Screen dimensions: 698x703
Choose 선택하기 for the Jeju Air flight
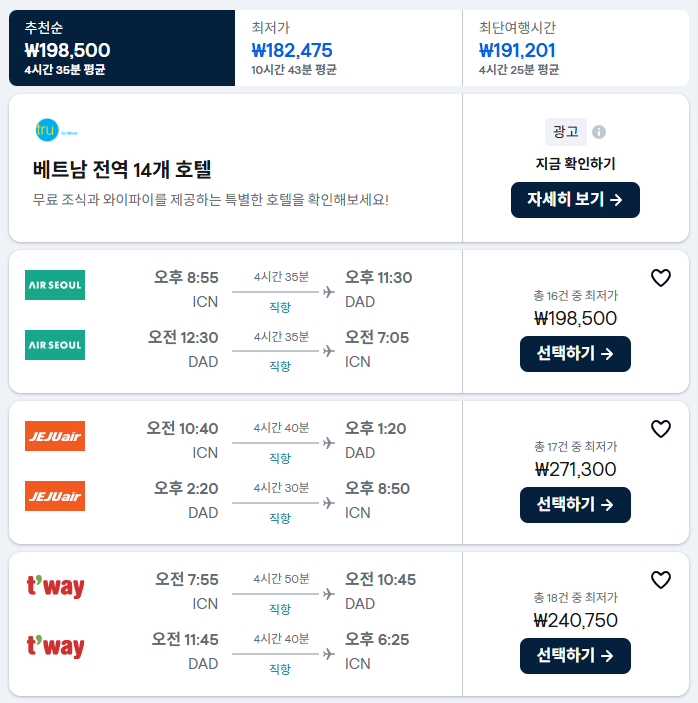(575, 505)
